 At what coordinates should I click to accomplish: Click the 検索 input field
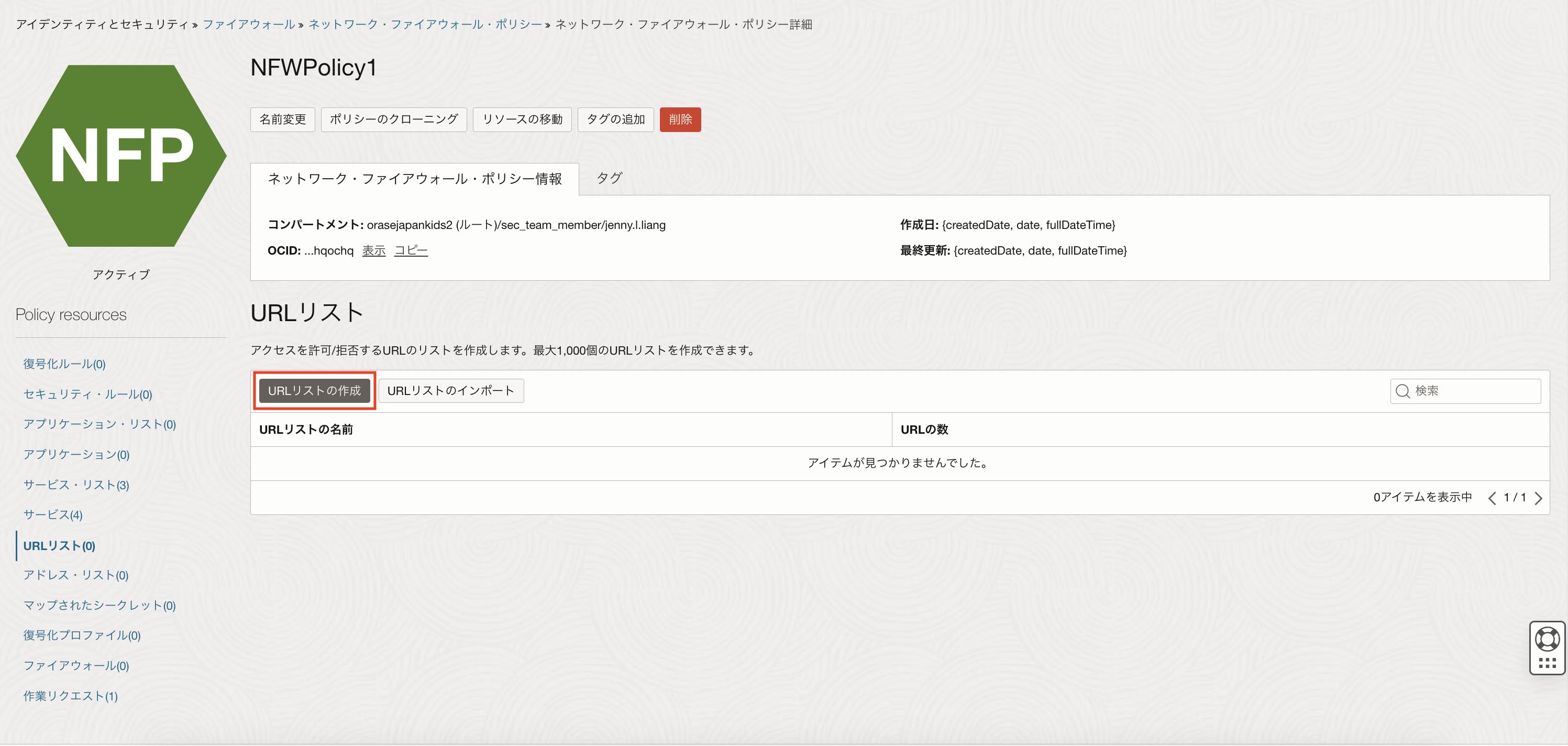1473,391
